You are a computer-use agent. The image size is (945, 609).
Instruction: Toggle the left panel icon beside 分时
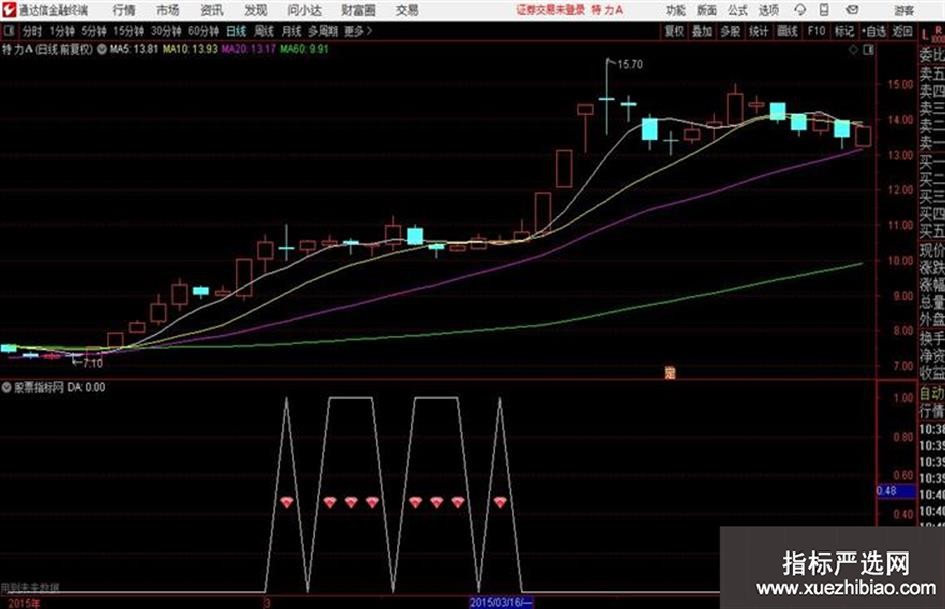8,31
